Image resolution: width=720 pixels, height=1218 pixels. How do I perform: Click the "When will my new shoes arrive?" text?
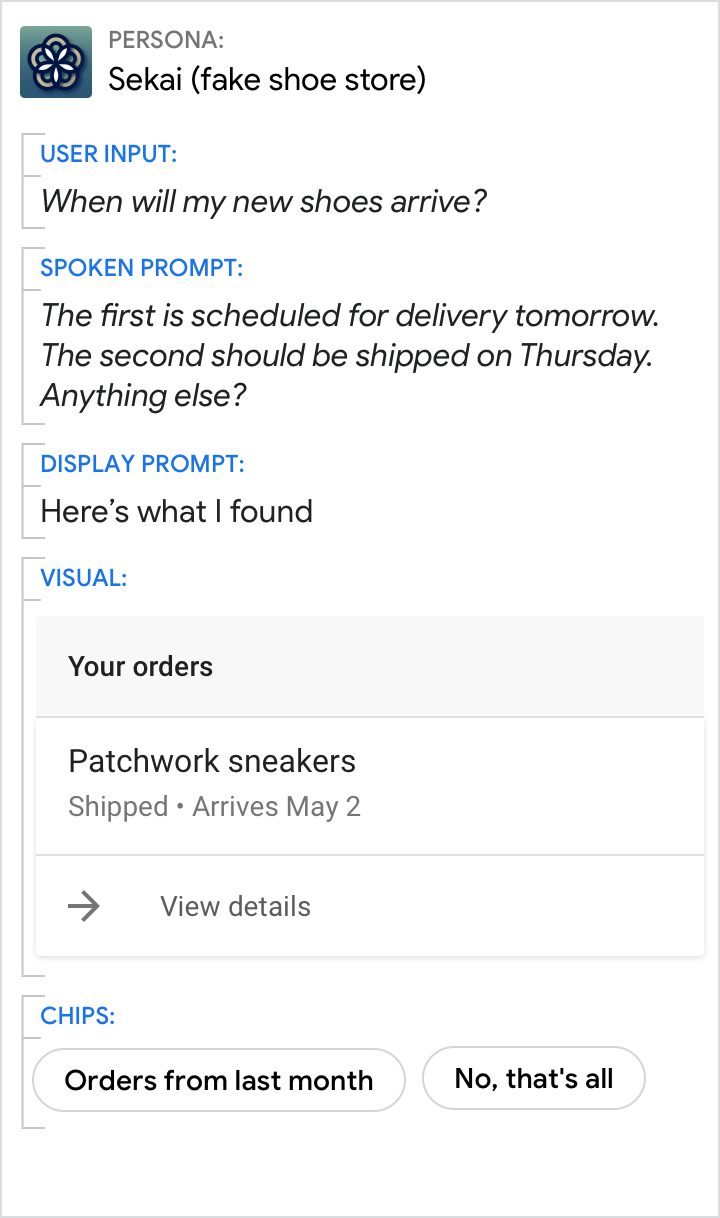[263, 202]
